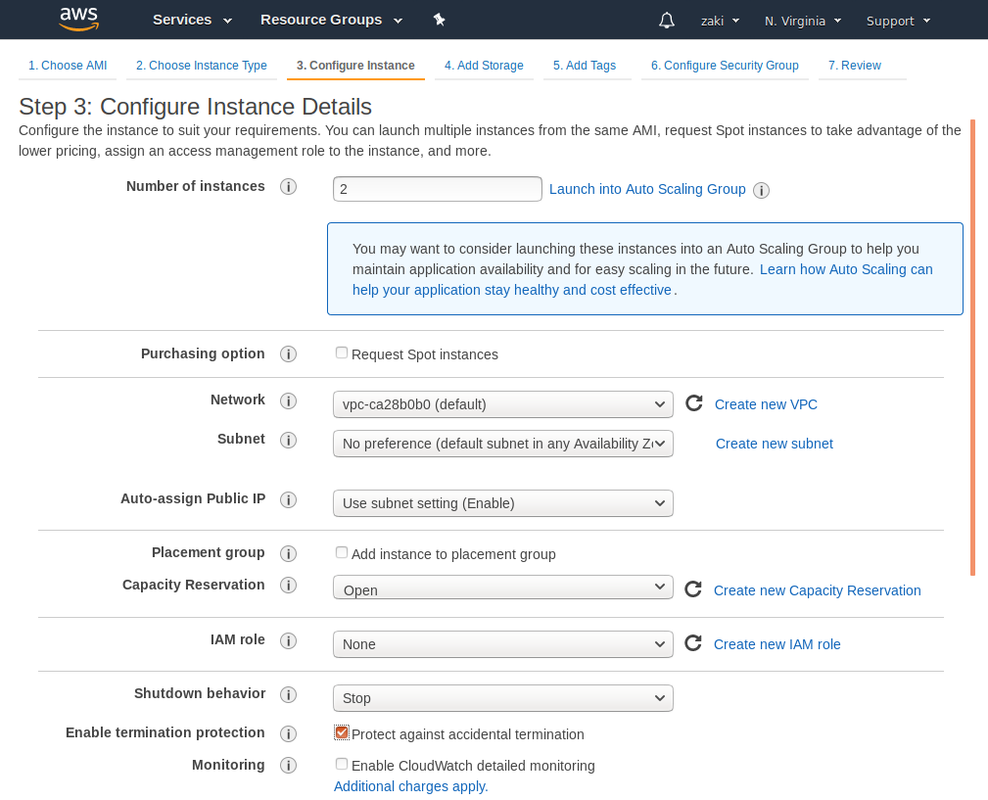Click Create new IAM role link

pos(777,644)
